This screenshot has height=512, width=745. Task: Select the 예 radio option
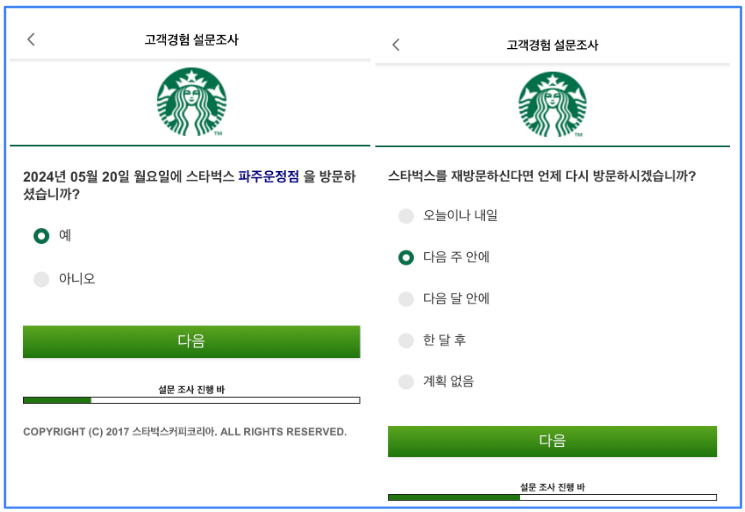tap(41, 236)
